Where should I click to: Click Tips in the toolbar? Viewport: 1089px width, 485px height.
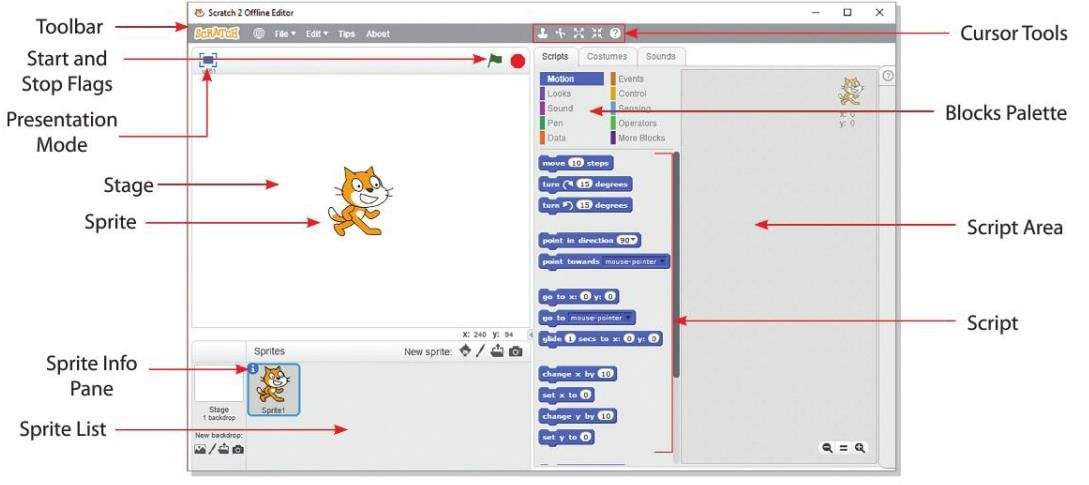(347, 33)
